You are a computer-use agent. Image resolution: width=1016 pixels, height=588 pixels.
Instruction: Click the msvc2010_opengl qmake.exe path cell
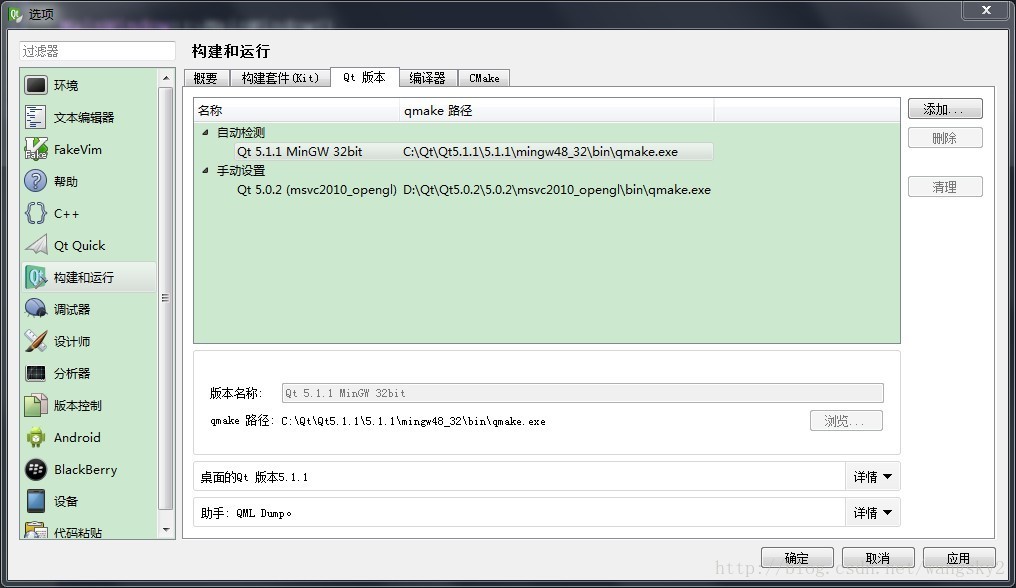557,190
